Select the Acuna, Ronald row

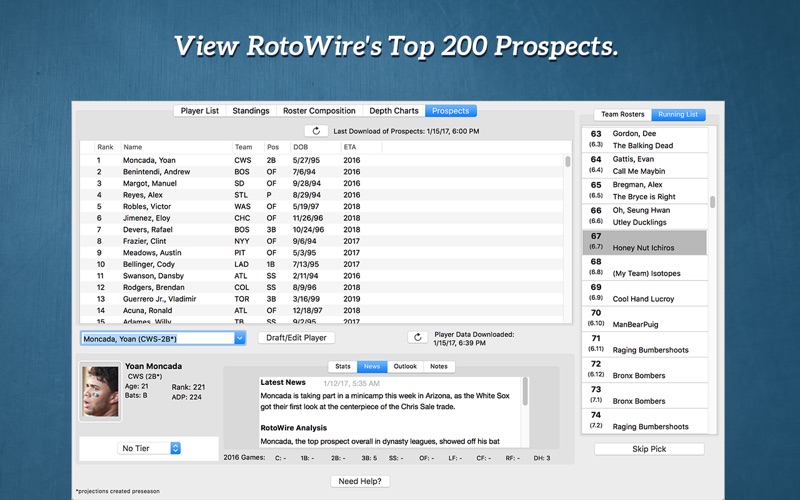pyautogui.click(x=322, y=310)
